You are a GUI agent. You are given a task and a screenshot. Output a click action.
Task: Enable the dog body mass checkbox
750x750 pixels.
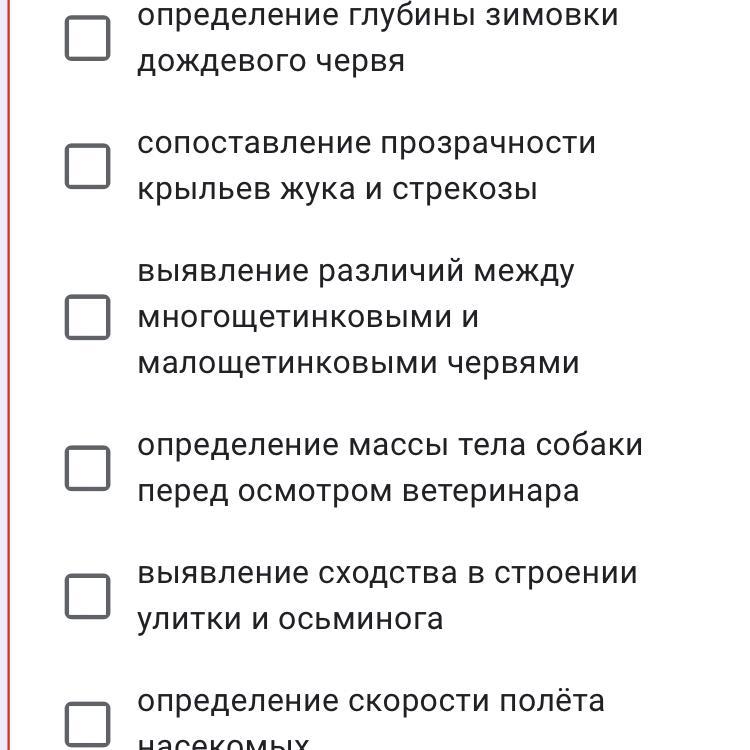click(x=88, y=468)
